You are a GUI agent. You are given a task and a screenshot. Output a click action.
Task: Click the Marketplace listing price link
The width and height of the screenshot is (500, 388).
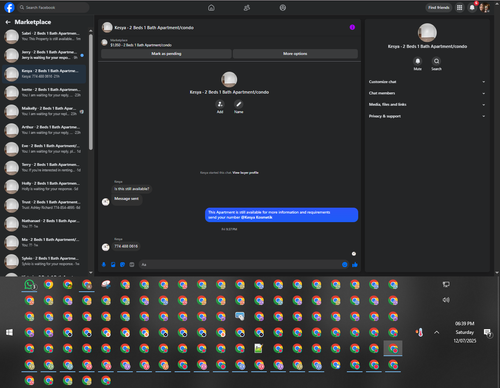point(141,45)
